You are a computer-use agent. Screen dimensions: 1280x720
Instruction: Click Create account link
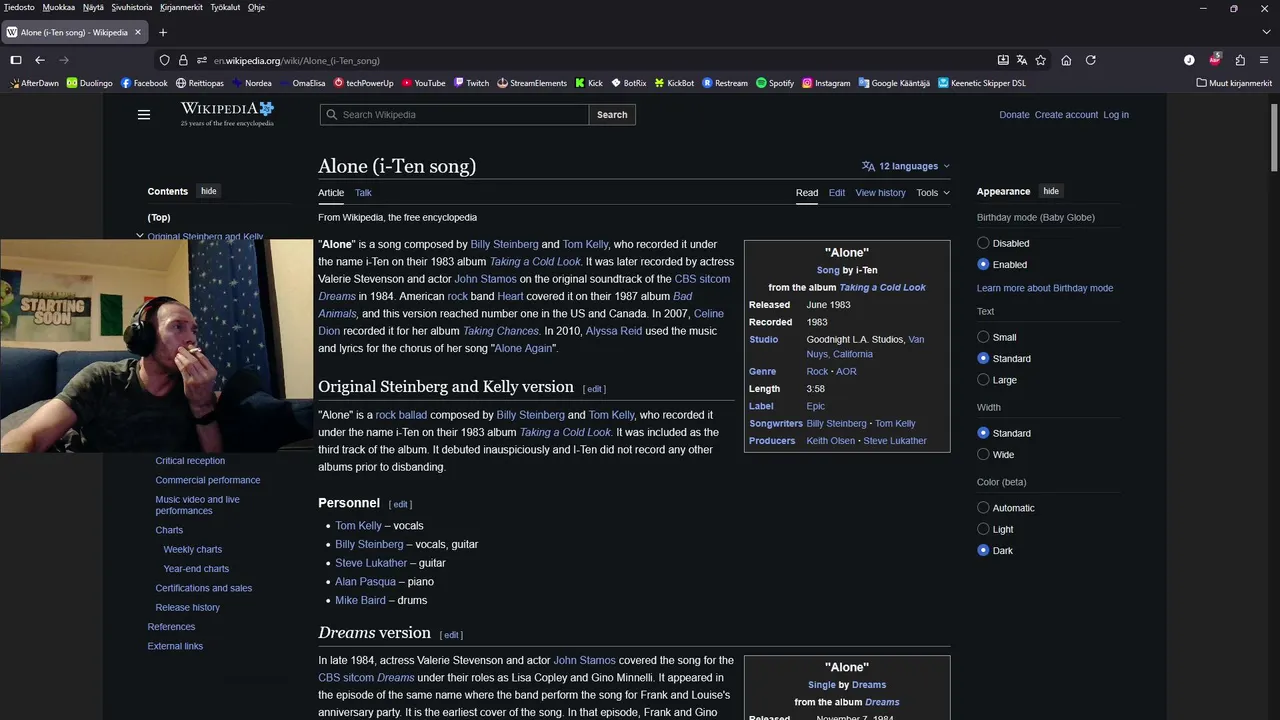[1066, 115]
